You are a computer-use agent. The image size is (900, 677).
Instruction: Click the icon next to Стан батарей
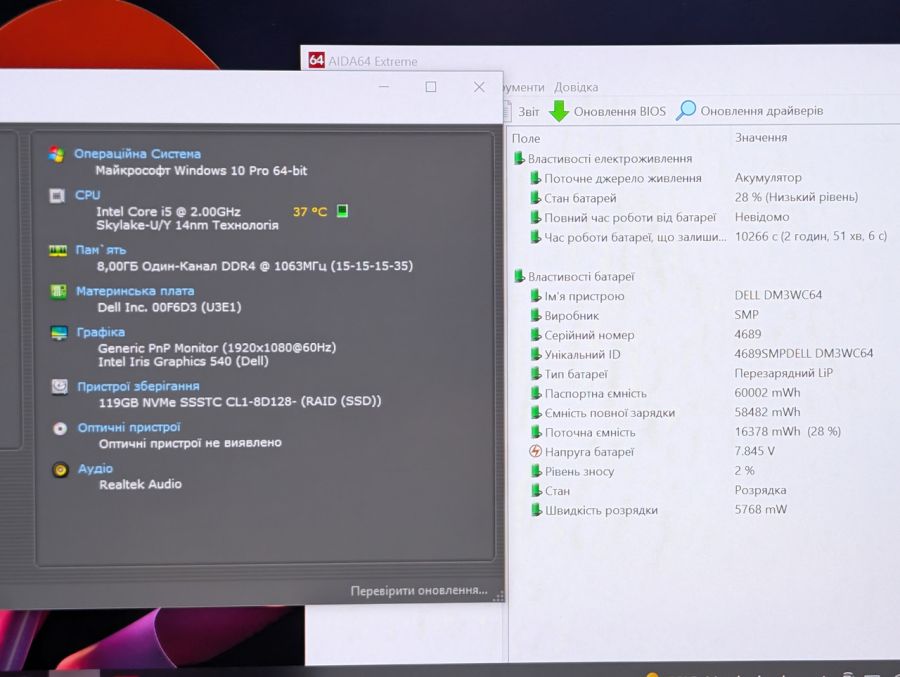[x=536, y=198]
